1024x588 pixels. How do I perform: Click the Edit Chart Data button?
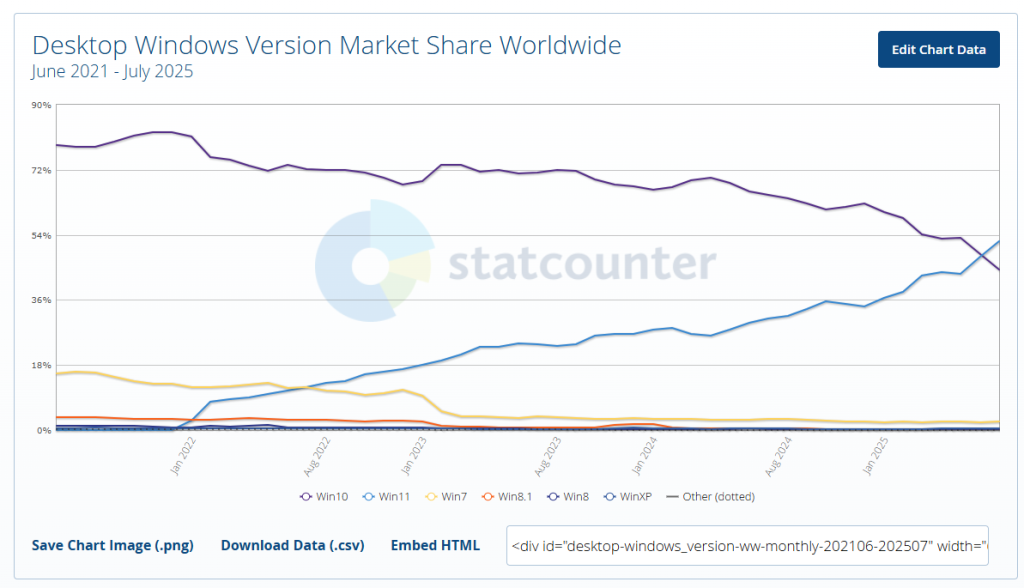point(938,49)
